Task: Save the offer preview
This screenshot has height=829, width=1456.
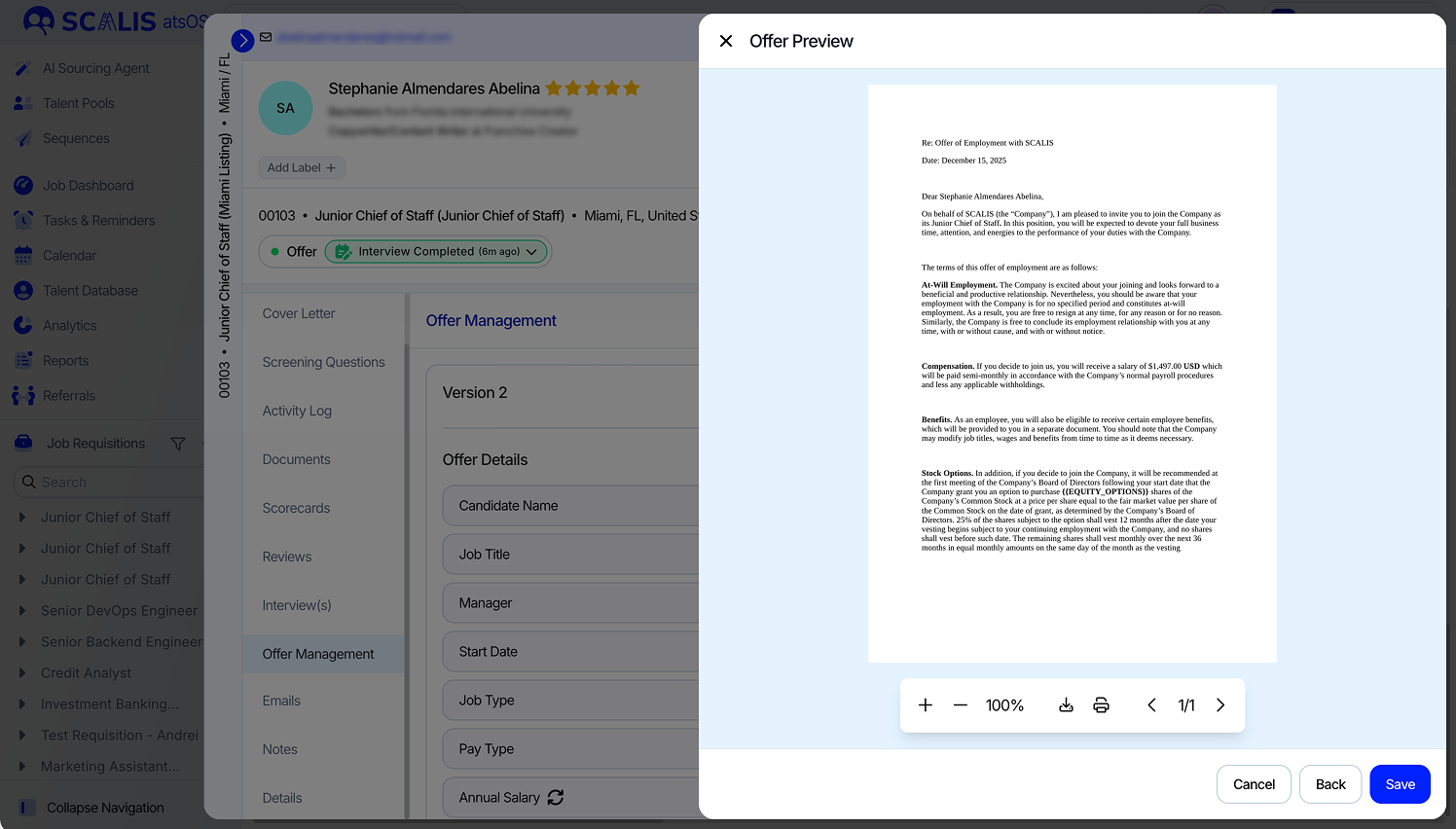Action: coord(1400,784)
